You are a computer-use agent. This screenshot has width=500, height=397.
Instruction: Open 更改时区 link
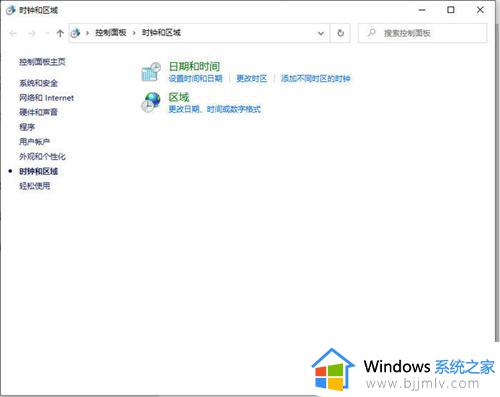pyautogui.click(x=252, y=78)
